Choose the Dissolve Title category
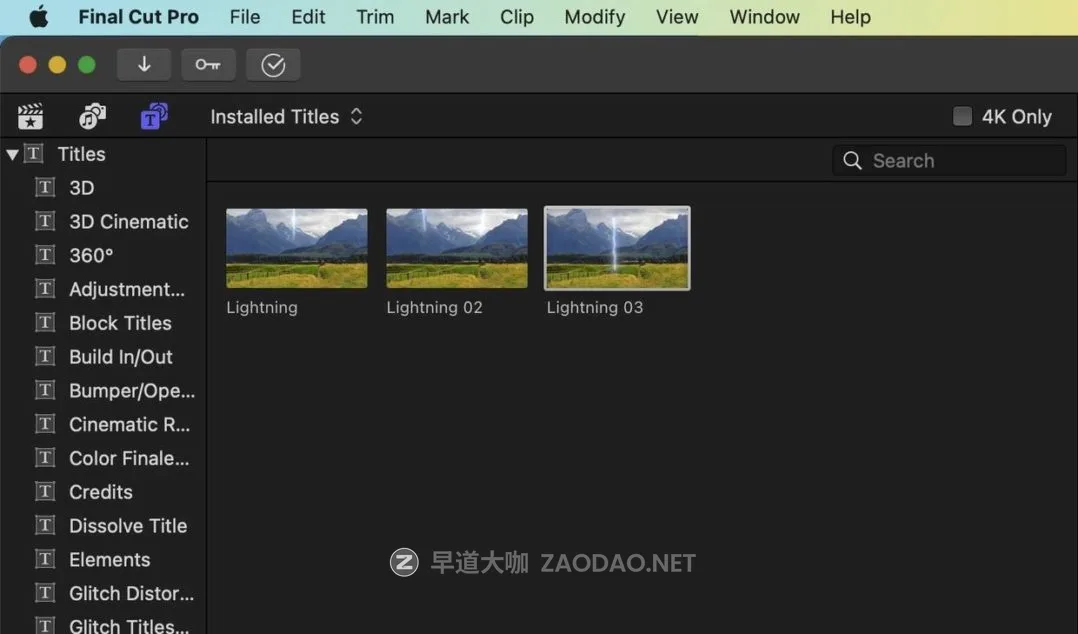The image size is (1078, 634). click(127, 526)
